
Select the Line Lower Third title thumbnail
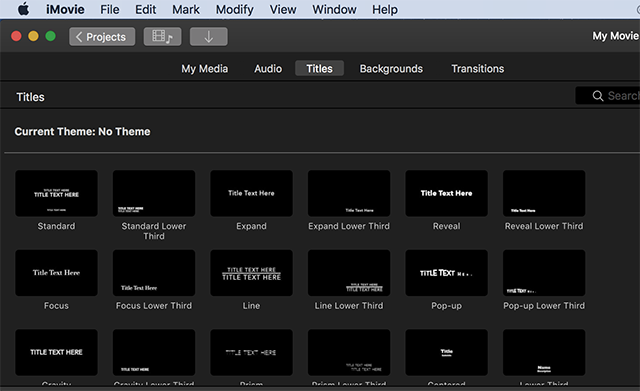pos(349,273)
